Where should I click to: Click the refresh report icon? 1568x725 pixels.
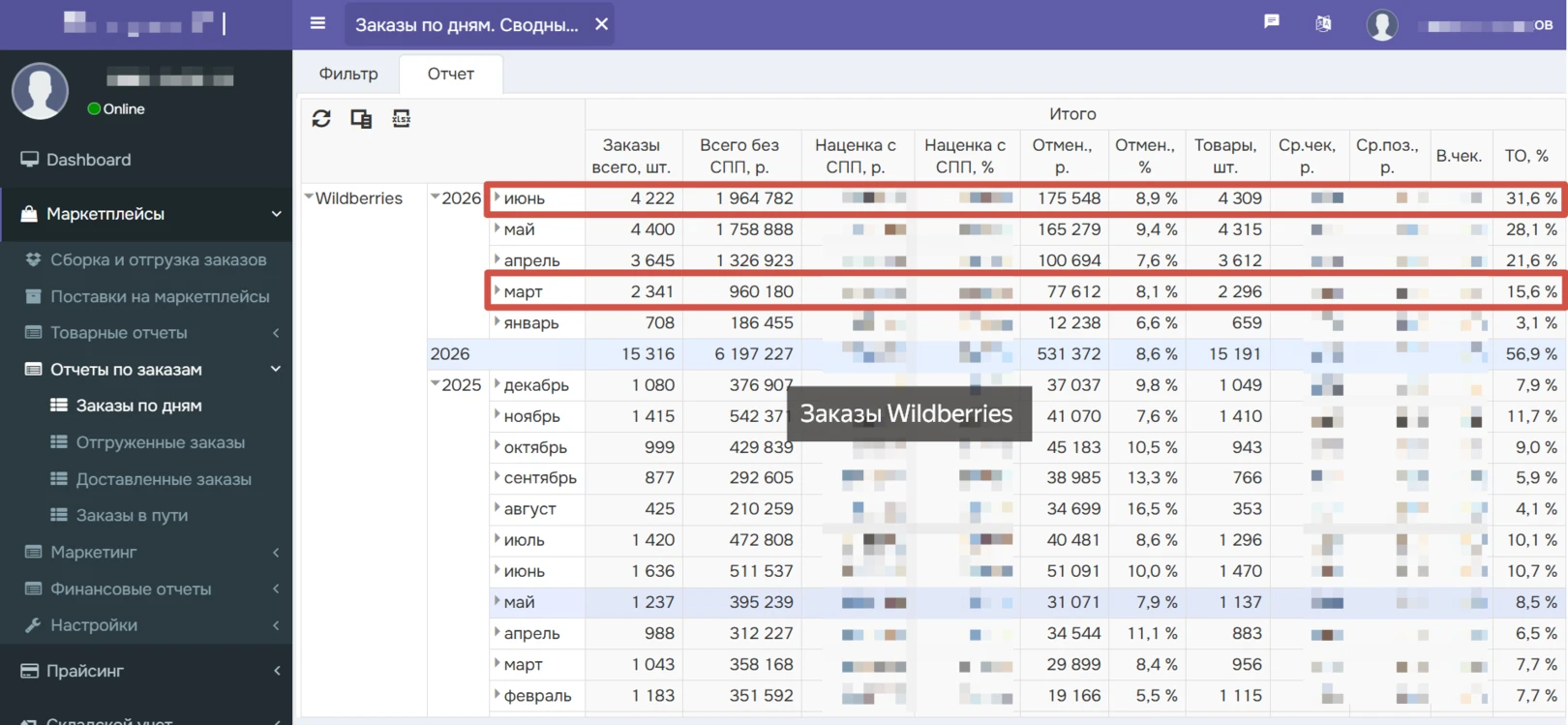[x=321, y=118]
